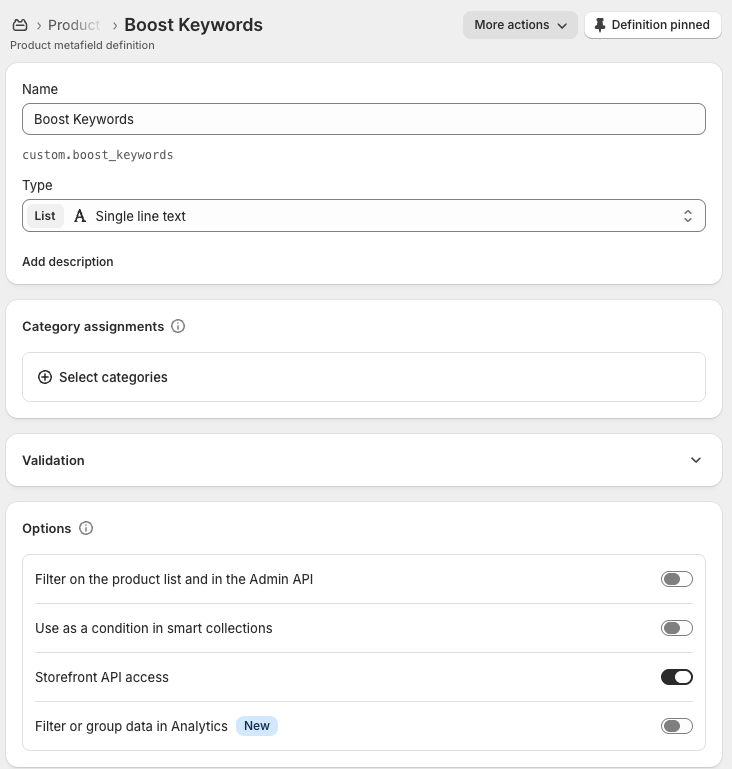
Task: Click the metafields home icon in breadcrumb
Action: [x=19, y=25]
